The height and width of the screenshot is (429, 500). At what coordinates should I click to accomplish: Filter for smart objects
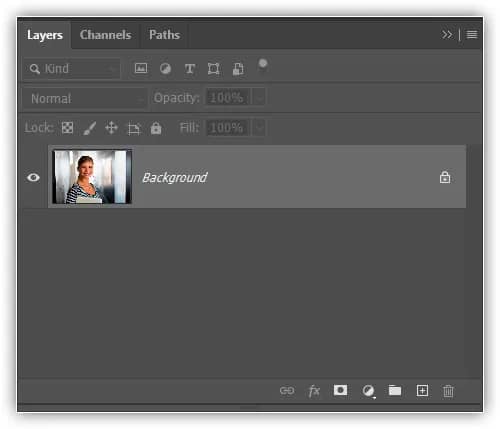[238, 69]
